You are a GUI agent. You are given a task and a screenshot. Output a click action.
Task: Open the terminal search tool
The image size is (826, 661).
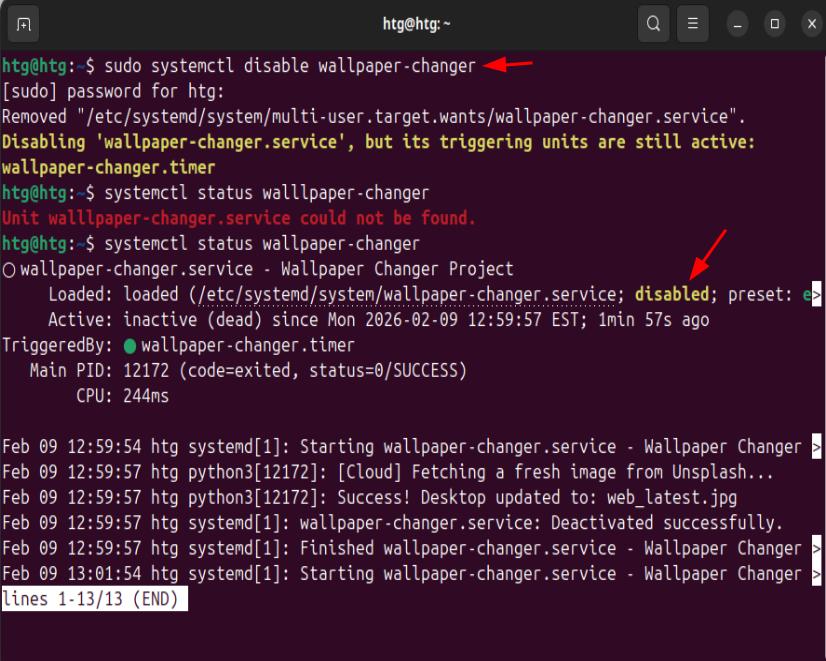653,24
